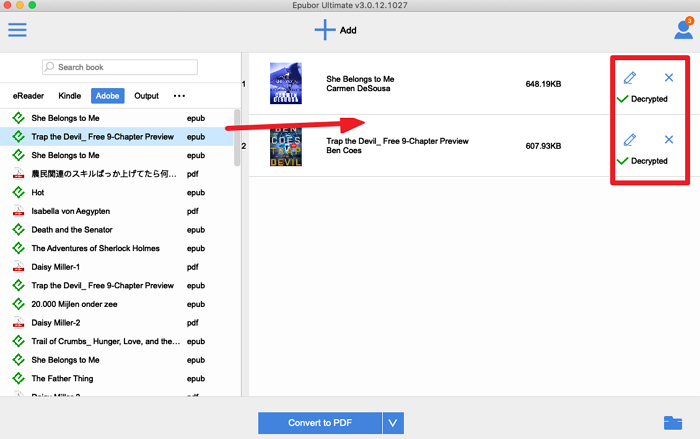This screenshot has width=700, height=439.
Task: Click the blue plus Add icon
Action: (325, 30)
